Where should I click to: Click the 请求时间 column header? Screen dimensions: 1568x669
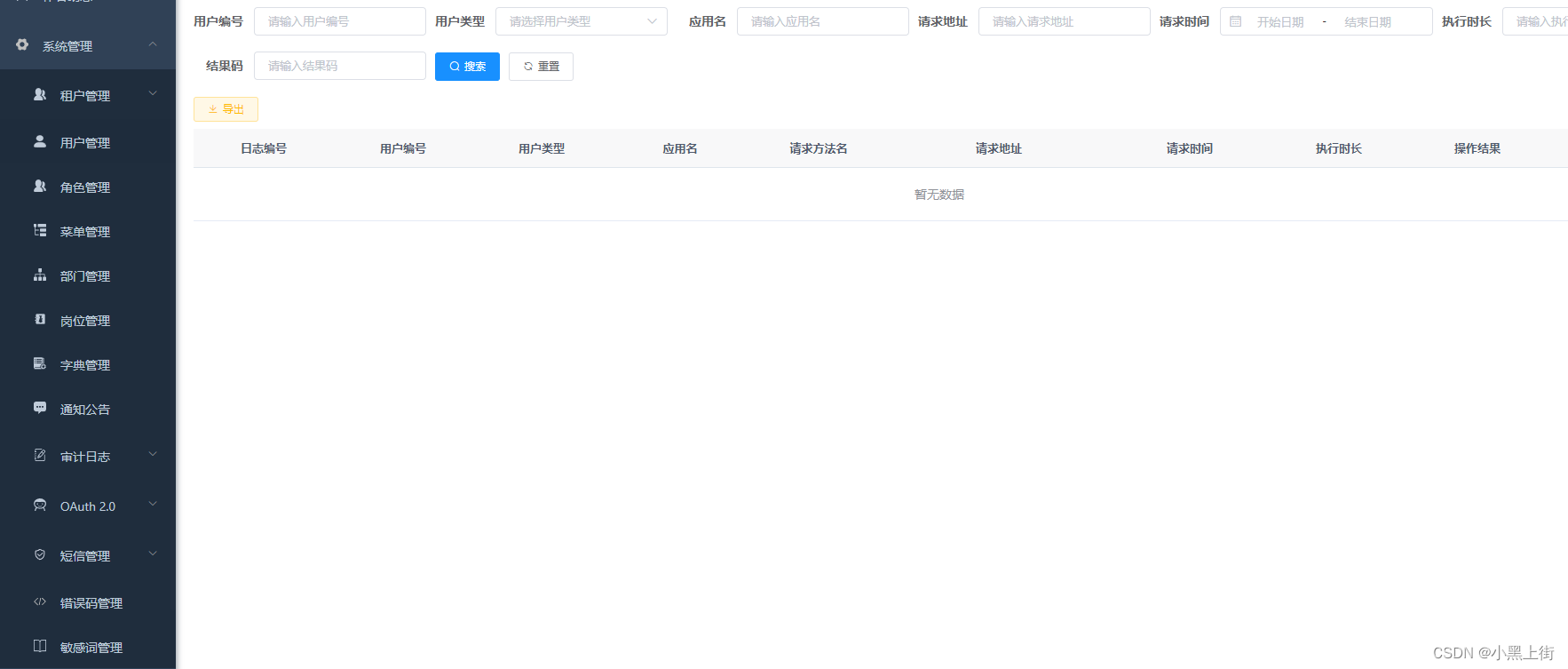point(1190,148)
